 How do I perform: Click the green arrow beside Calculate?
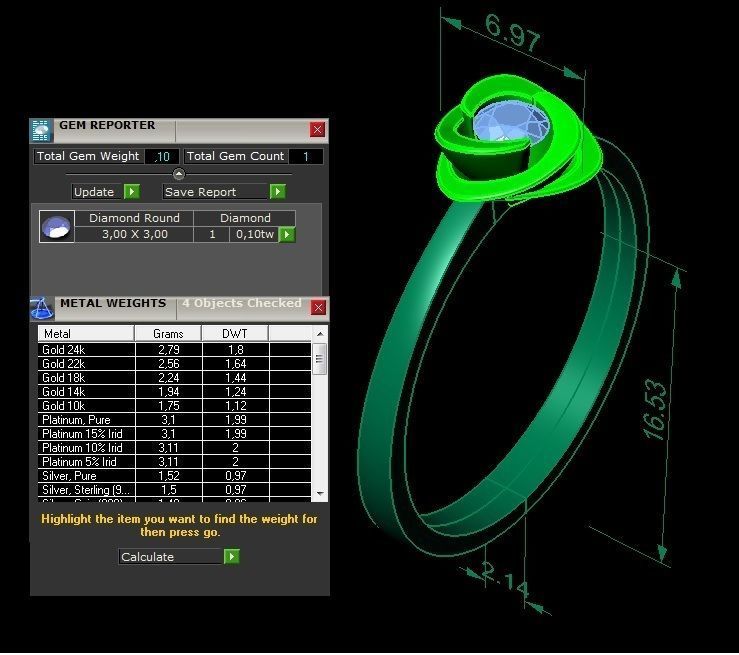tap(231, 557)
